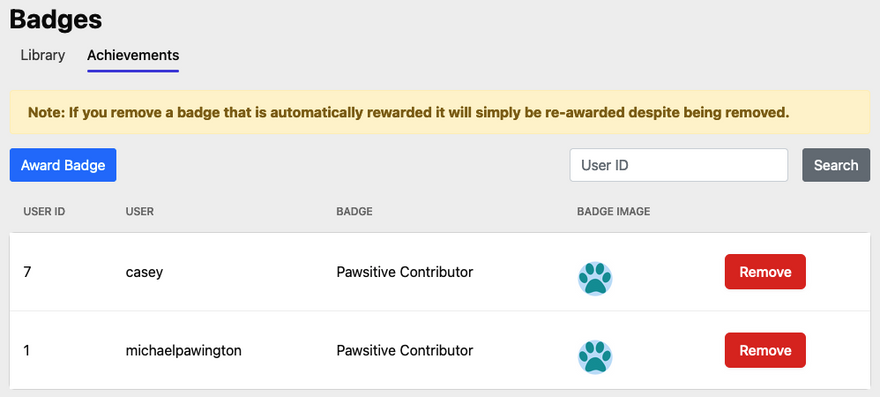Click the USER ID column header
The width and height of the screenshot is (880, 397).
pos(44,212)
